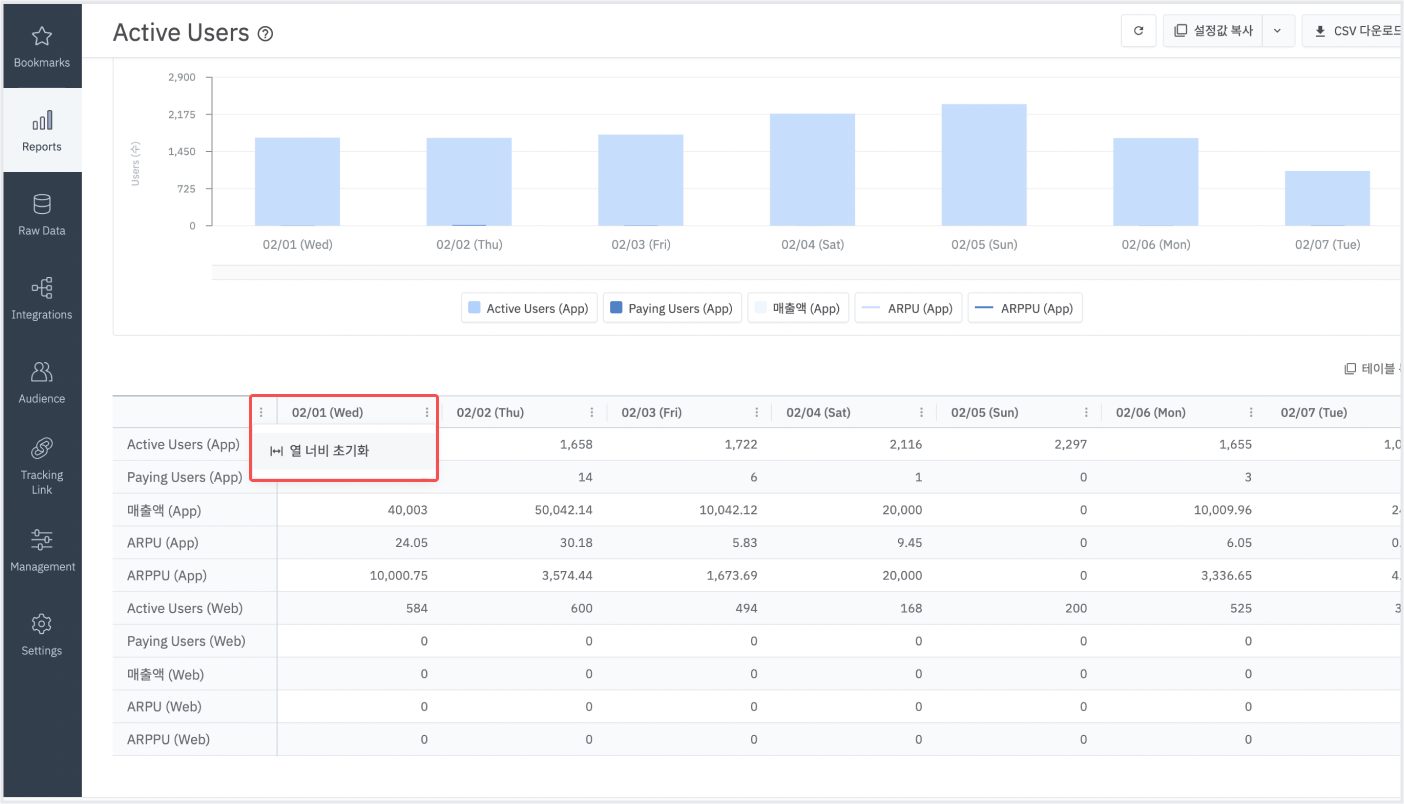Open the kebab menu for 02/04 (Sat) column
This screenshot has width=1404, height=804.
922,412
